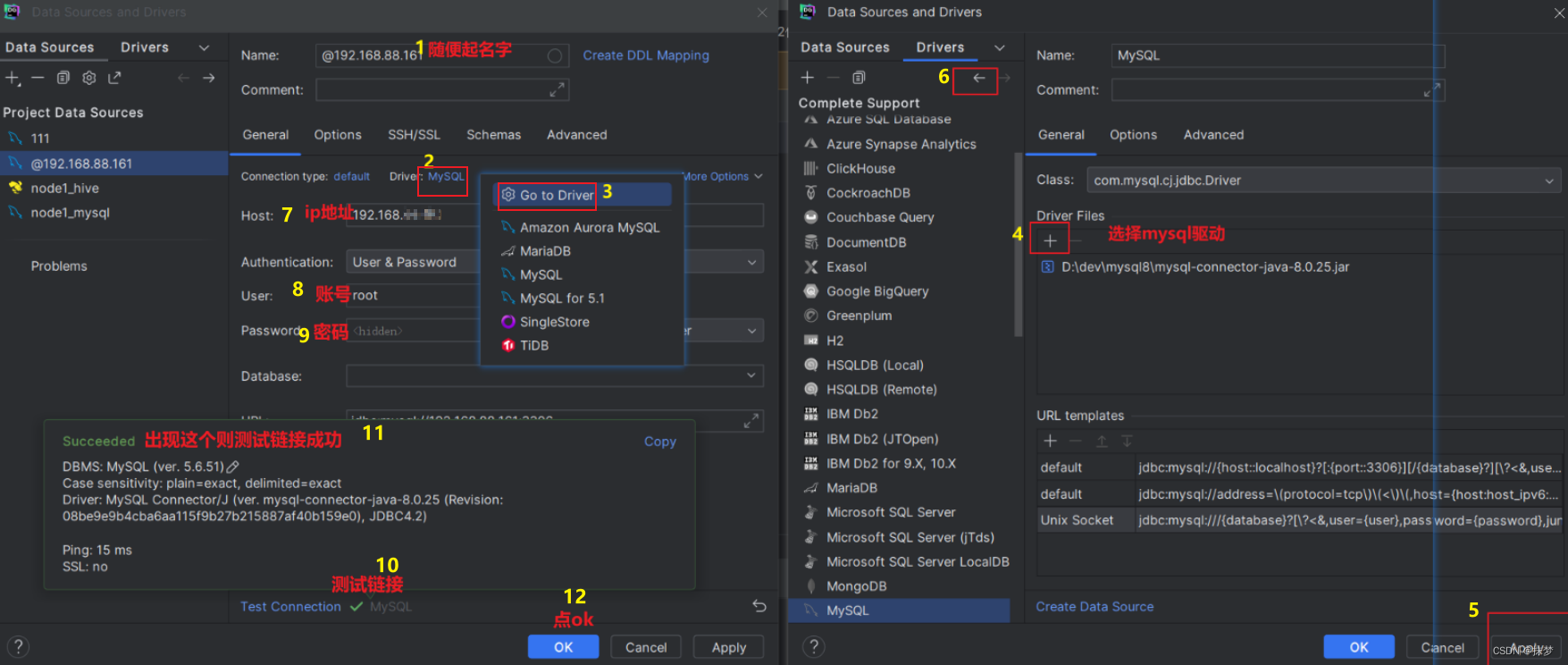The height and width of the screenshot is (665, 1568).
Task: Select @192.168.88.161 data source
Action: (114, 164)
